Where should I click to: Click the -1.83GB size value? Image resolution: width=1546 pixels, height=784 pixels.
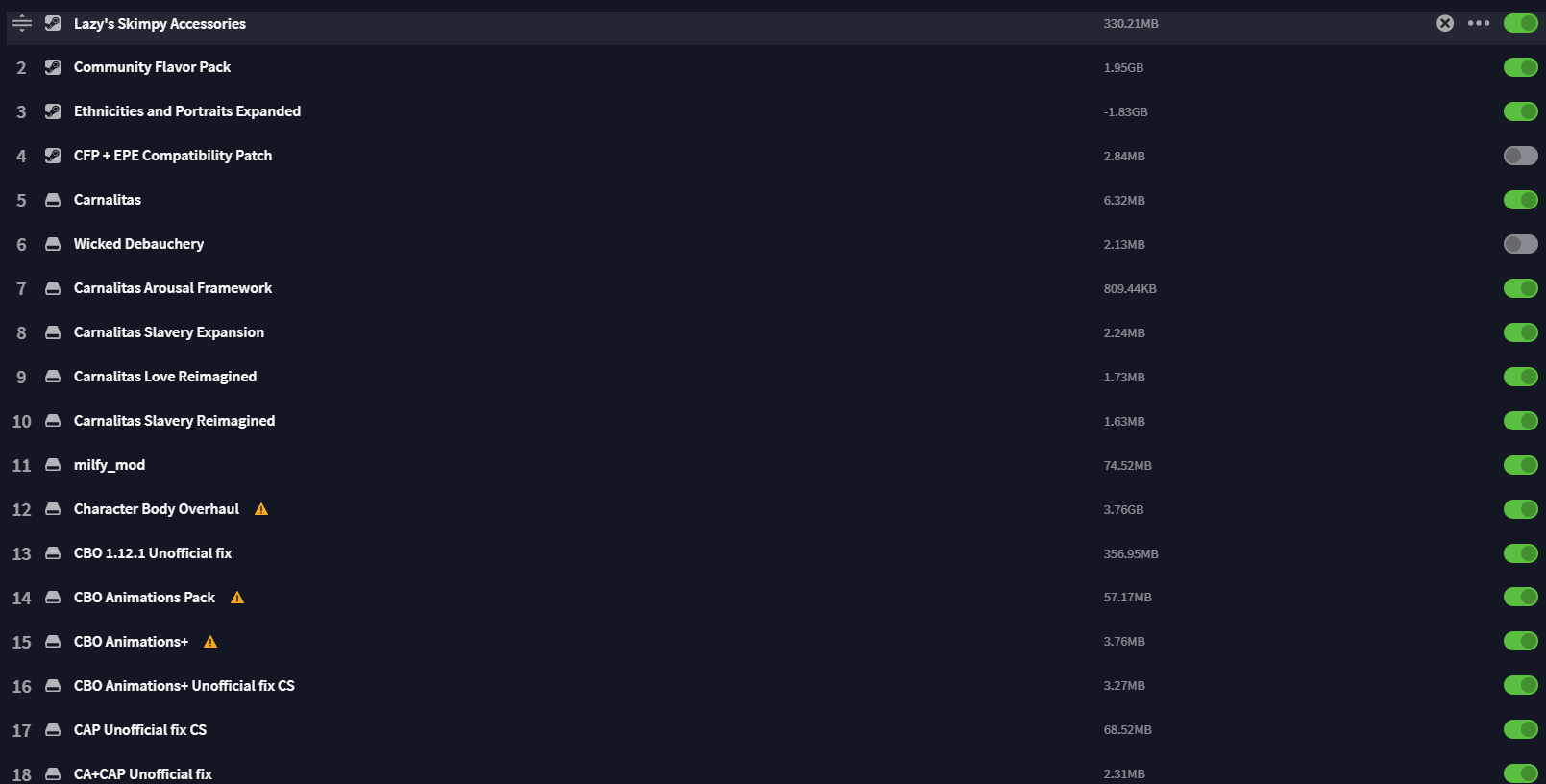tap(1125, 112)
